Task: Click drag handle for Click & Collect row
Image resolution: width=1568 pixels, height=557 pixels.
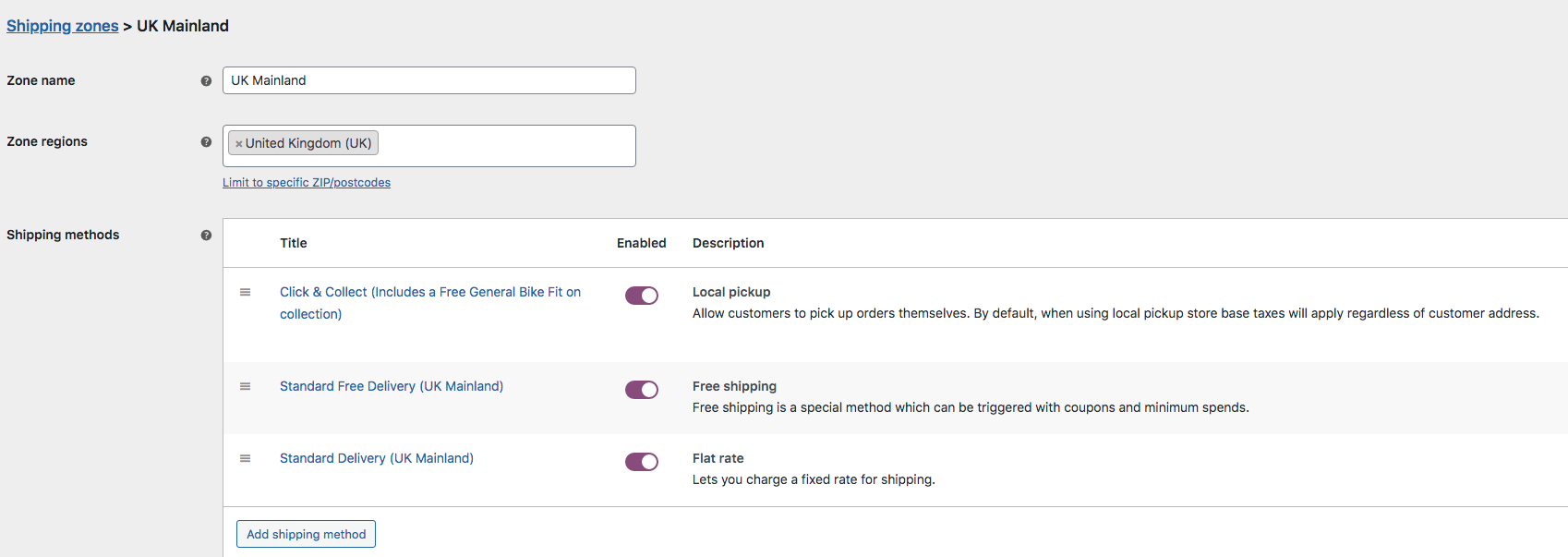Action: (x=246, y=292)
